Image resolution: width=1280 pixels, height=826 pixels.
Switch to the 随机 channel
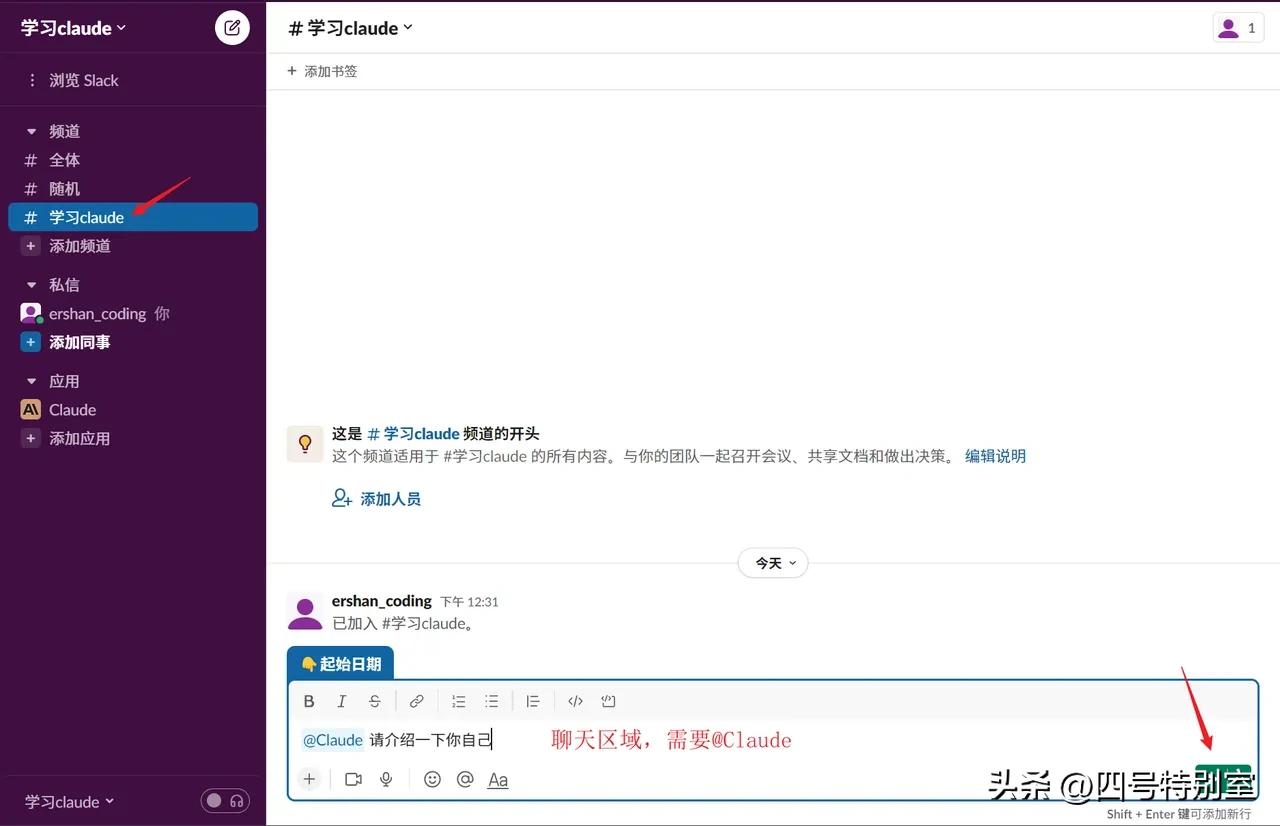pyautogui.click(x=64, y=188)
